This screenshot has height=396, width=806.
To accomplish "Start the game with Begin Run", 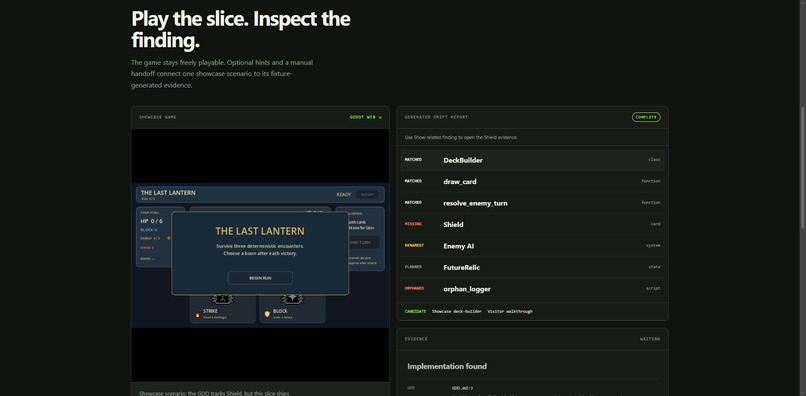I will (x=260, y=278).
